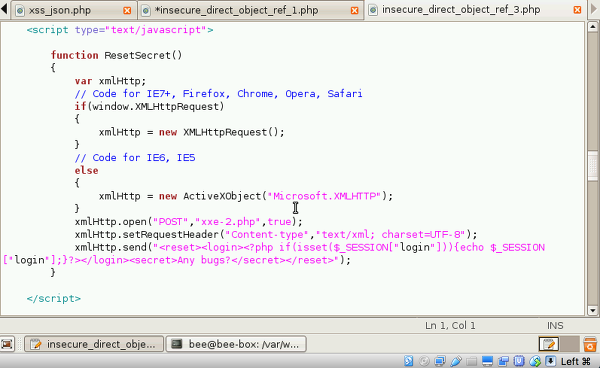Click the editor scrollbar up arrow
Image resolution: width=600 pixels, height=368 pixels.
coord(593,27)
